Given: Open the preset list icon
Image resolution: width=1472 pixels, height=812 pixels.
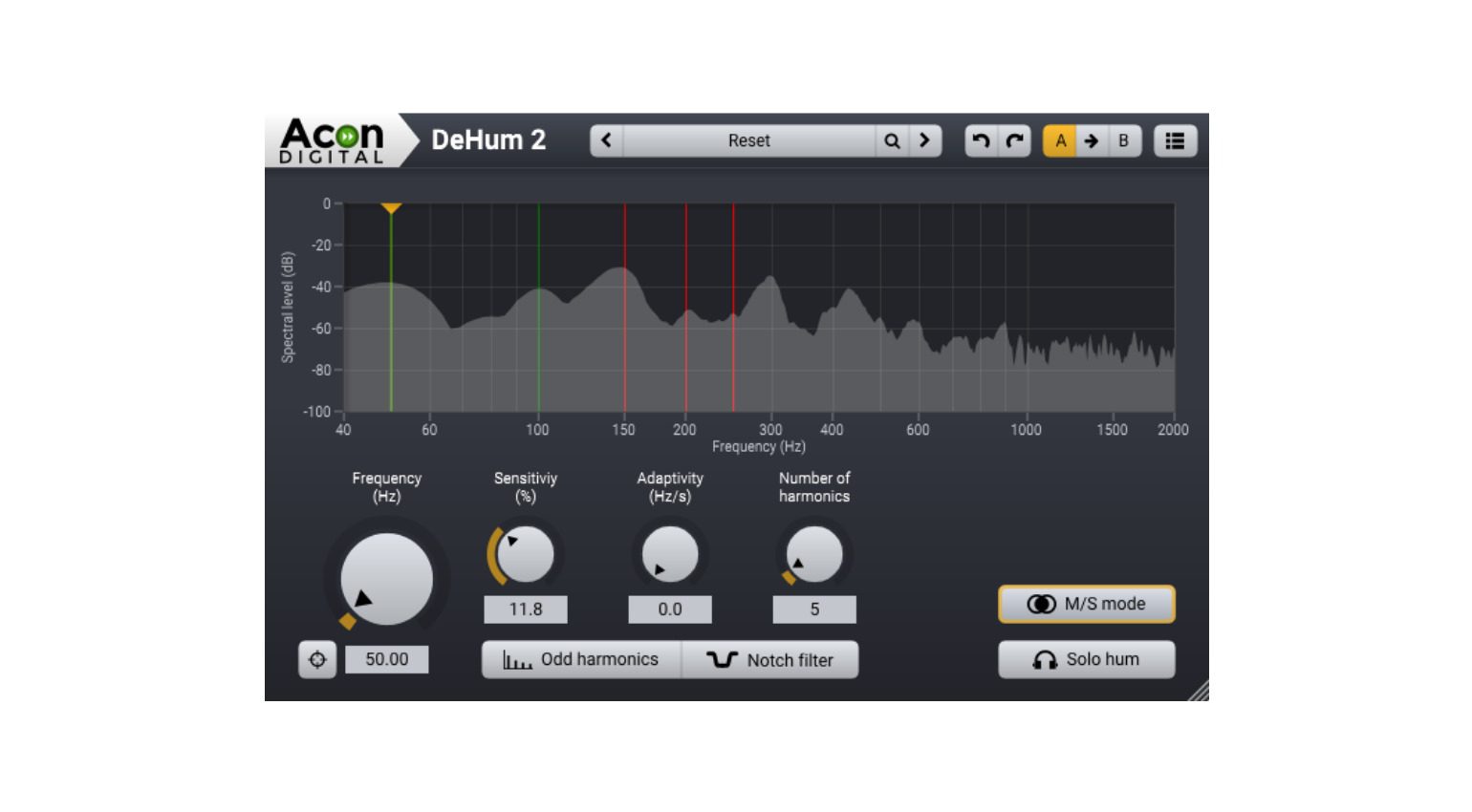Looking at the screenshot, I should click(1176, 140).
